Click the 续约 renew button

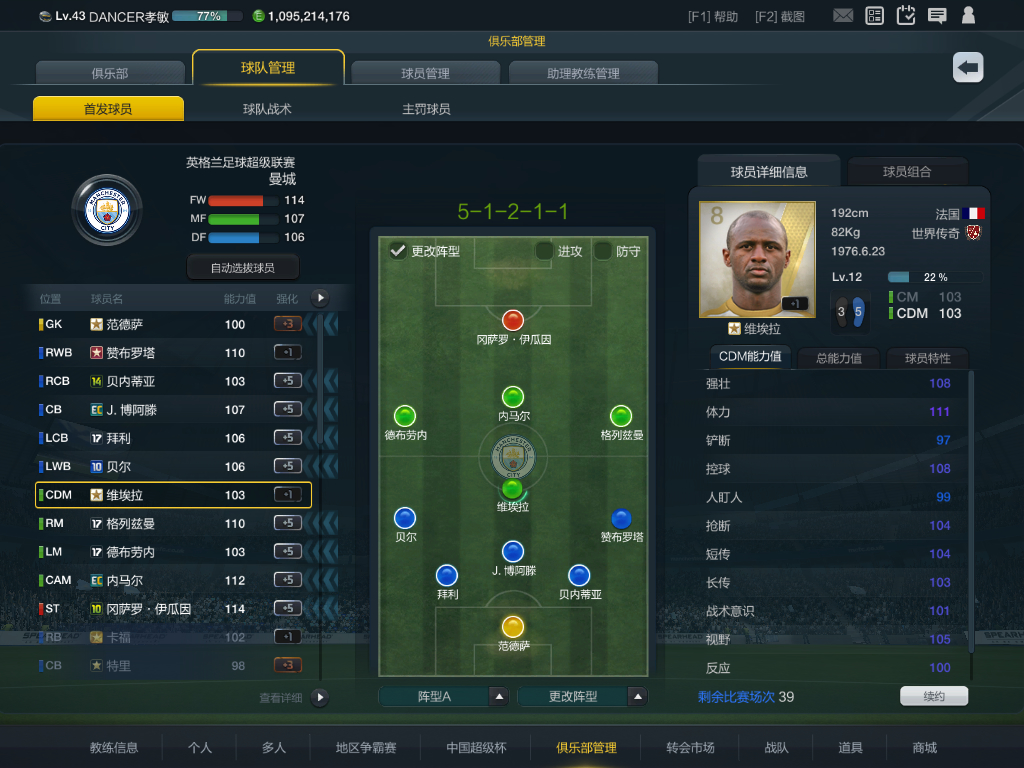coord(934,696)
